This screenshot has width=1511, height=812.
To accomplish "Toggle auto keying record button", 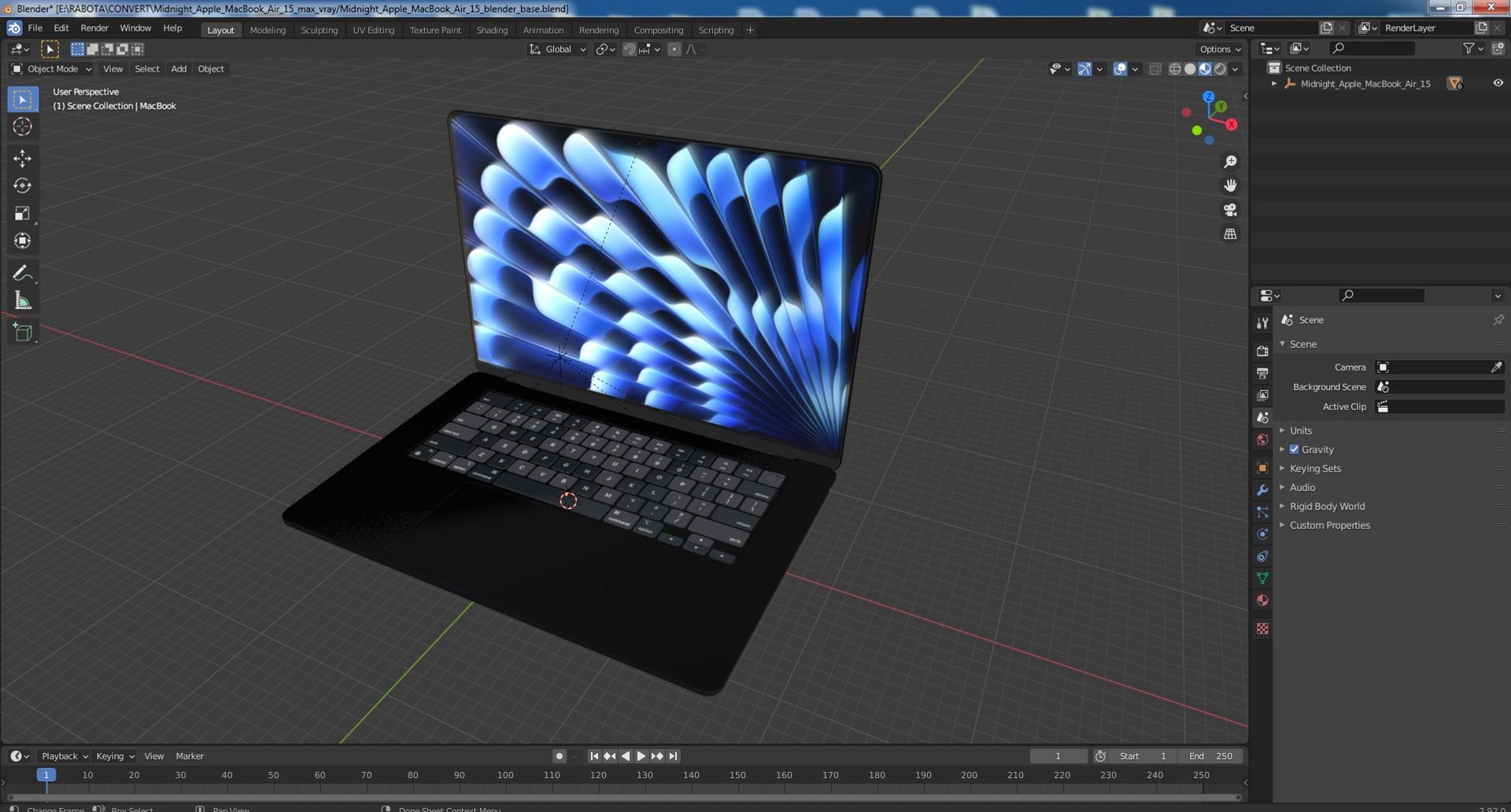I will 560,756.
